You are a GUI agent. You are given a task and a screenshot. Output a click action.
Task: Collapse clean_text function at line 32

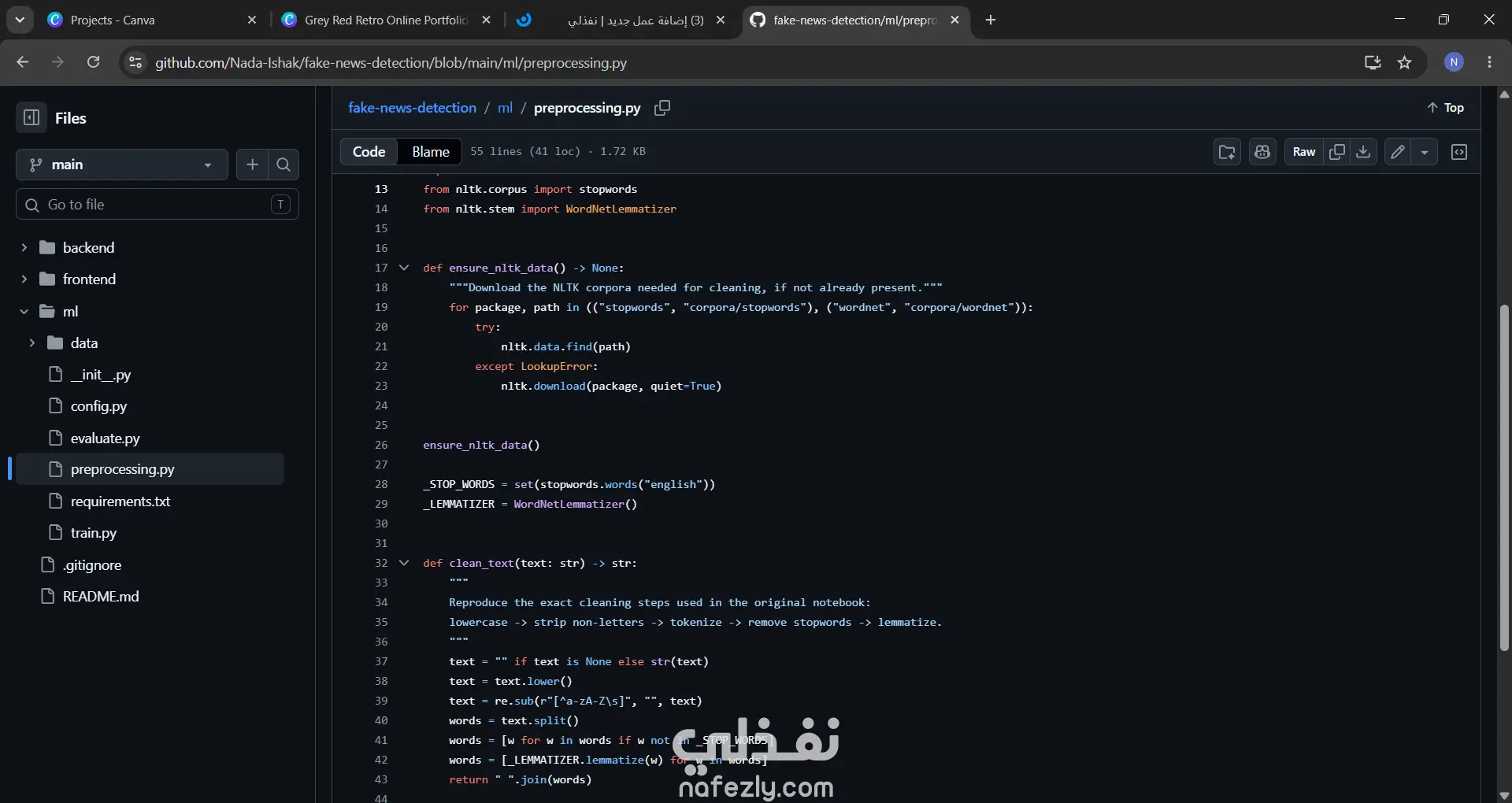pos(404,563)
